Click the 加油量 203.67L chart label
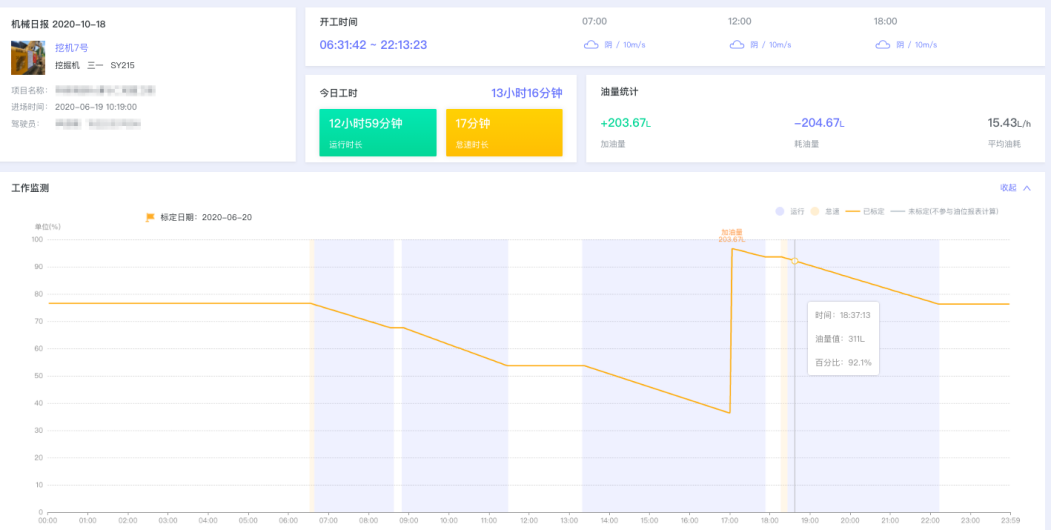This screenshot has height=530, width=1051. 732,235
